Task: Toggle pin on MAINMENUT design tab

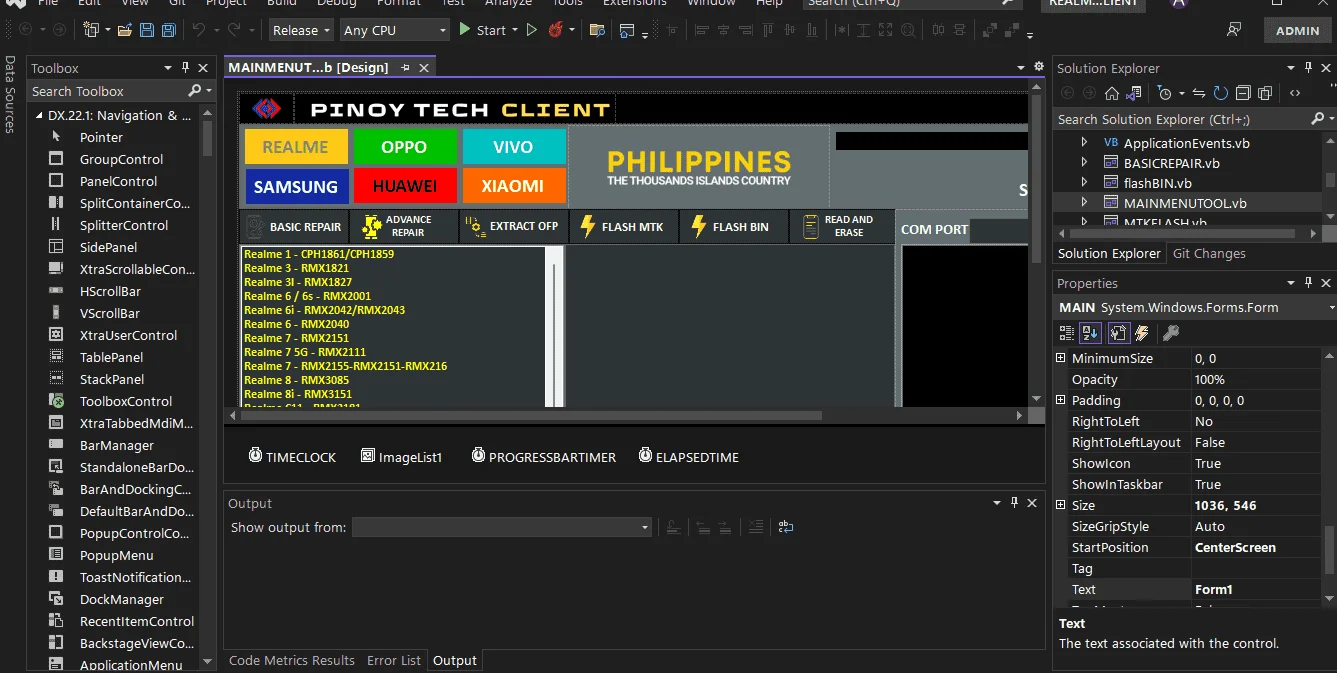Action: pos(405,68)
